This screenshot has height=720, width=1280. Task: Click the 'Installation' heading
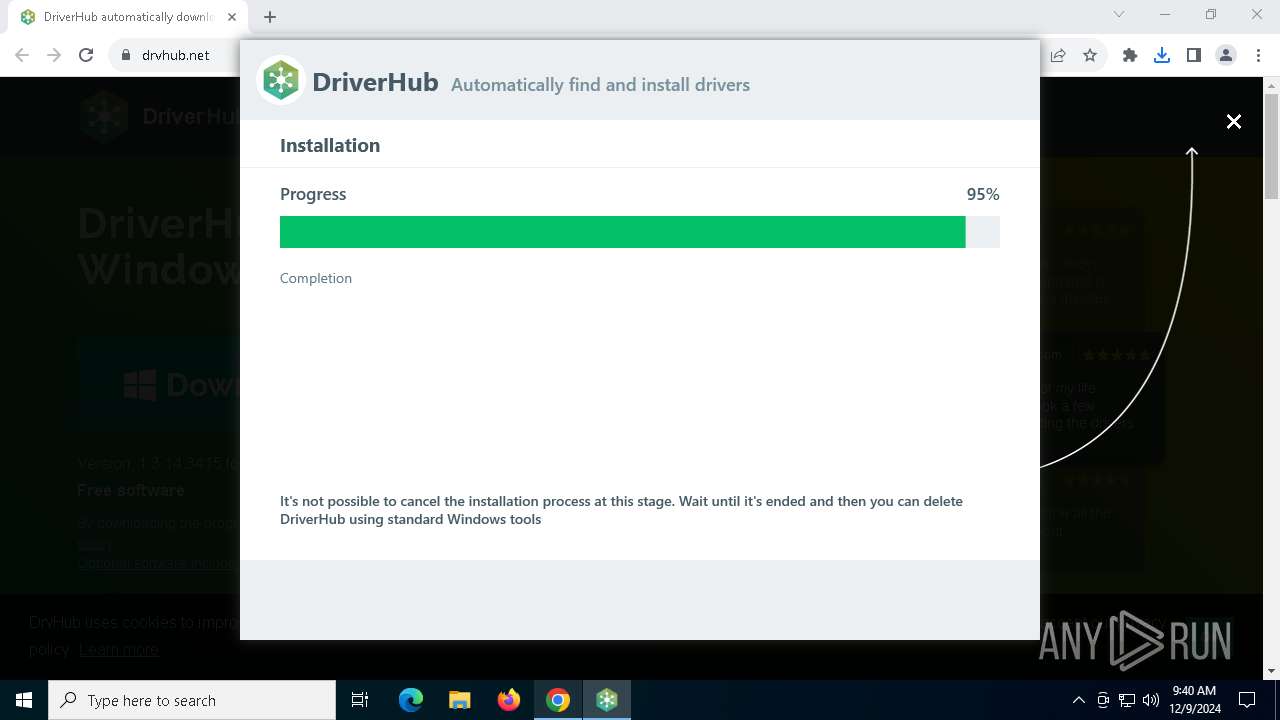[330, 145]
